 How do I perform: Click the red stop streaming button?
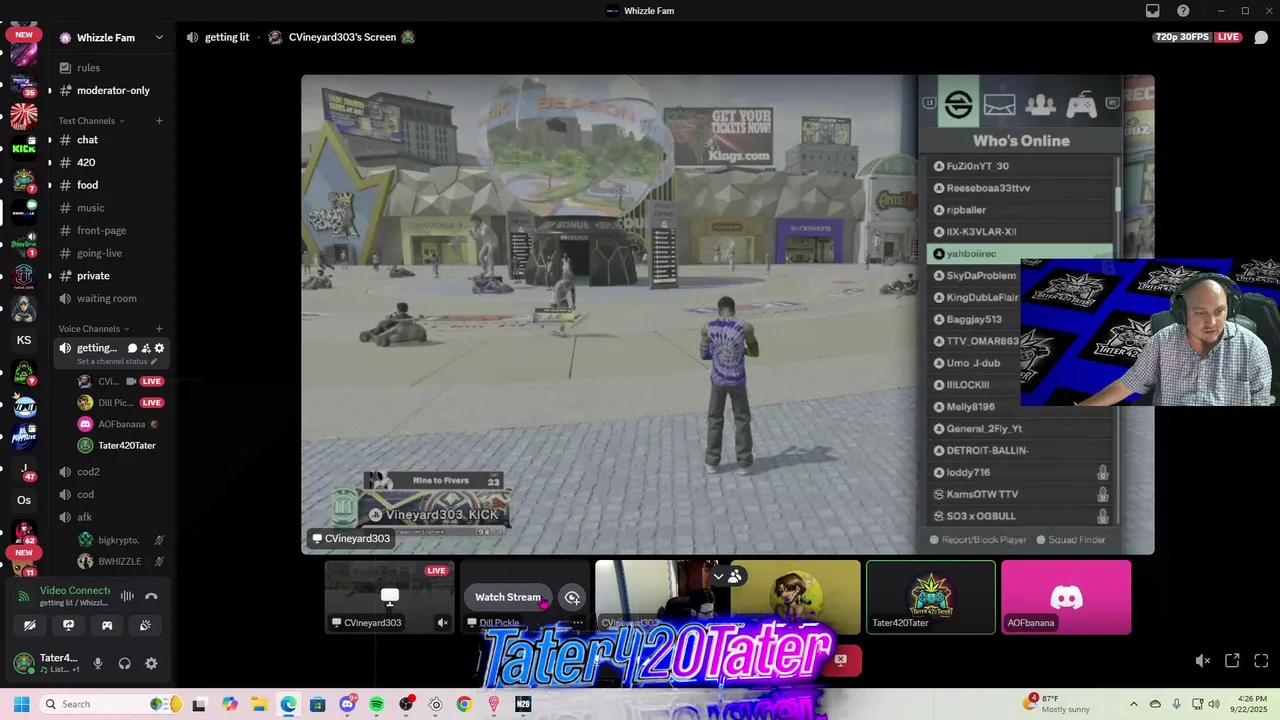pyautogui.click(x=841, y=660)
